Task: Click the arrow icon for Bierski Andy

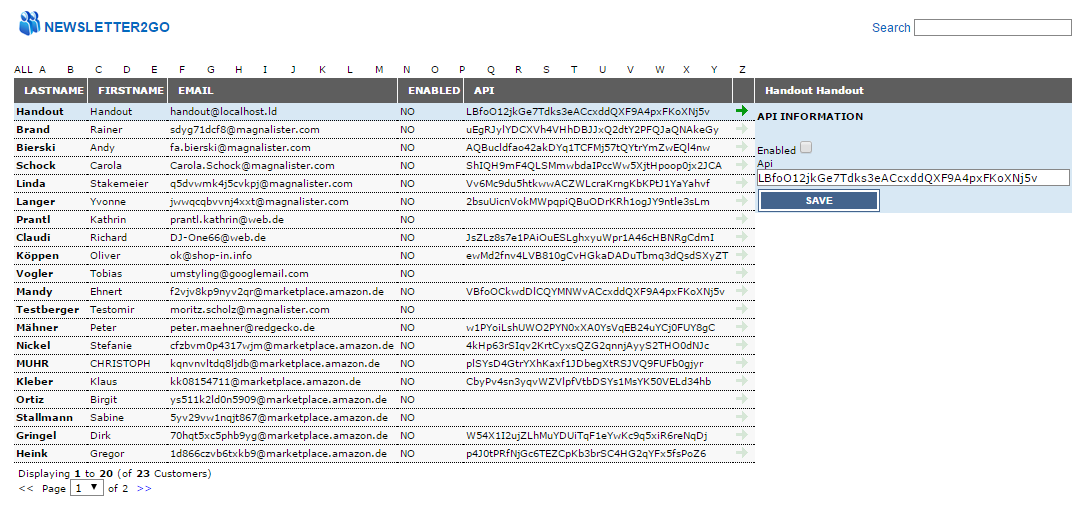Action: 741,146
